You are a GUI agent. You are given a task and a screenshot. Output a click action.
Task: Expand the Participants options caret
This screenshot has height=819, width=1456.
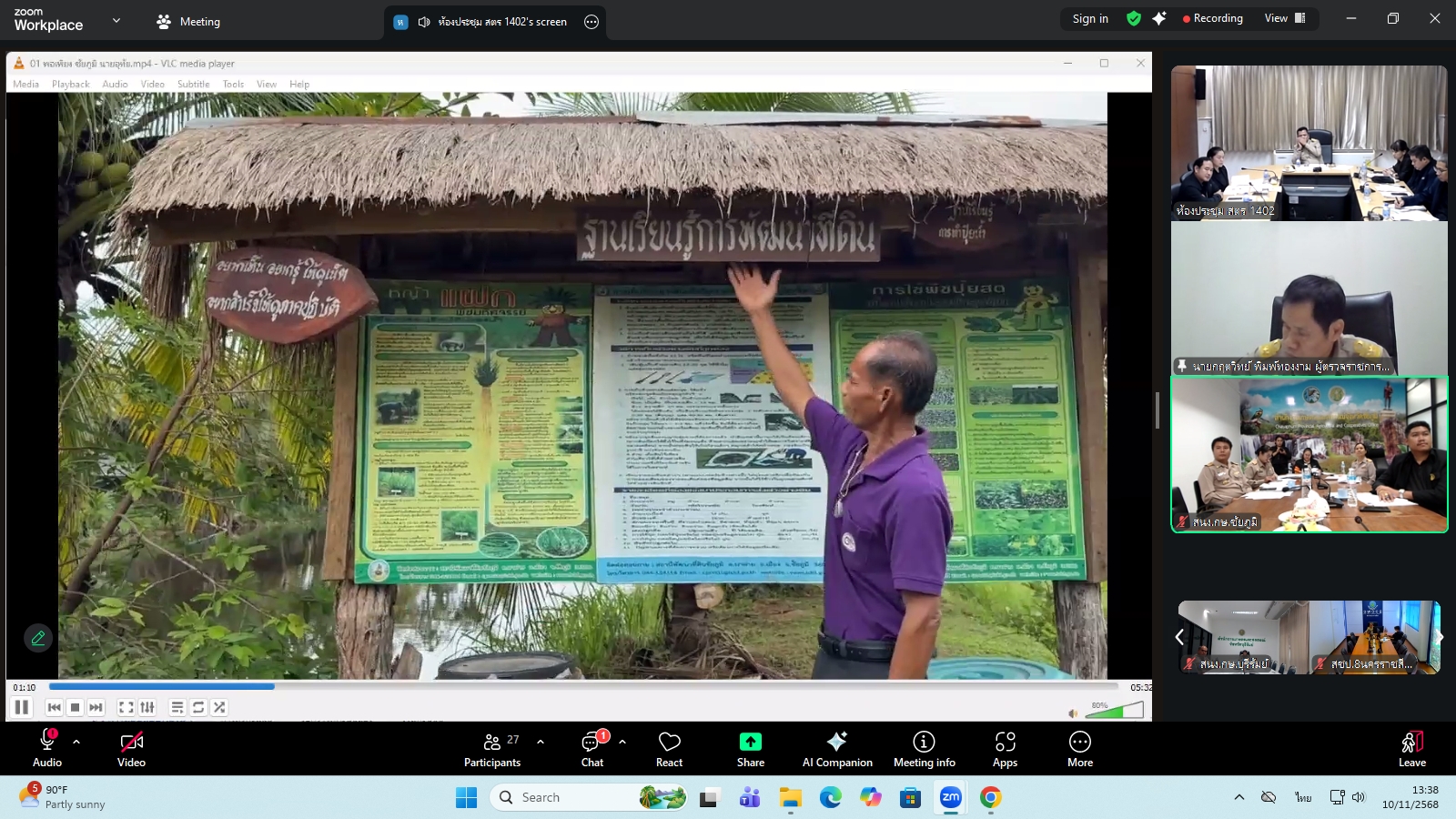point(541,742)
